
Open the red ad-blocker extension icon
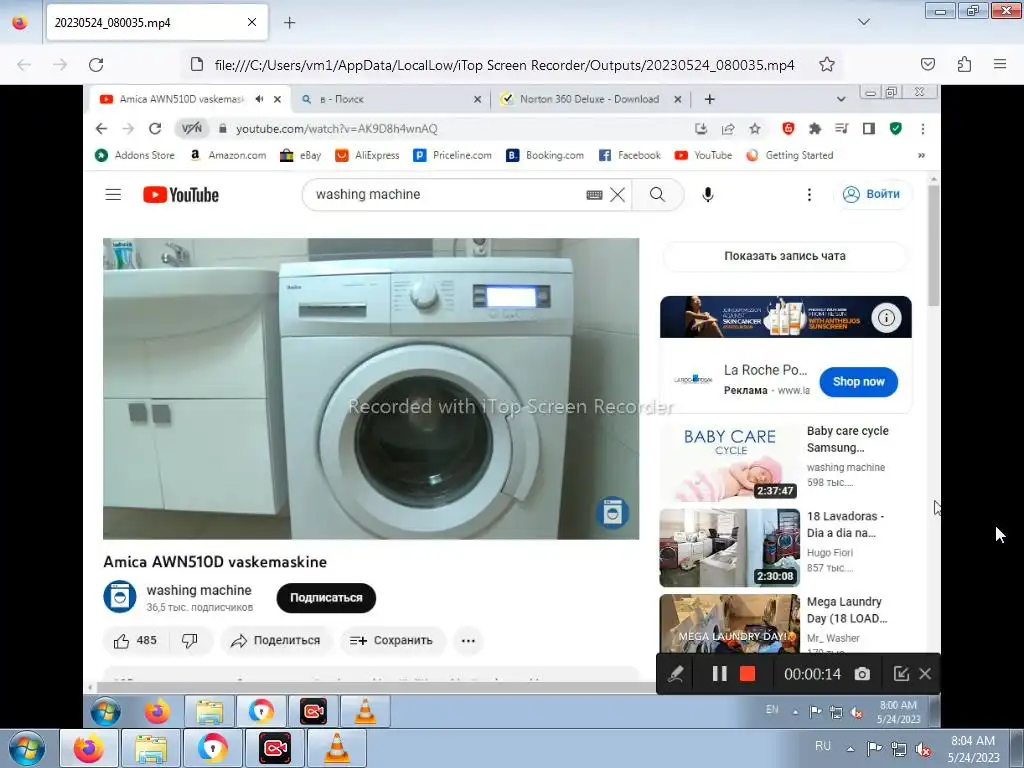(x=788, y=129)
